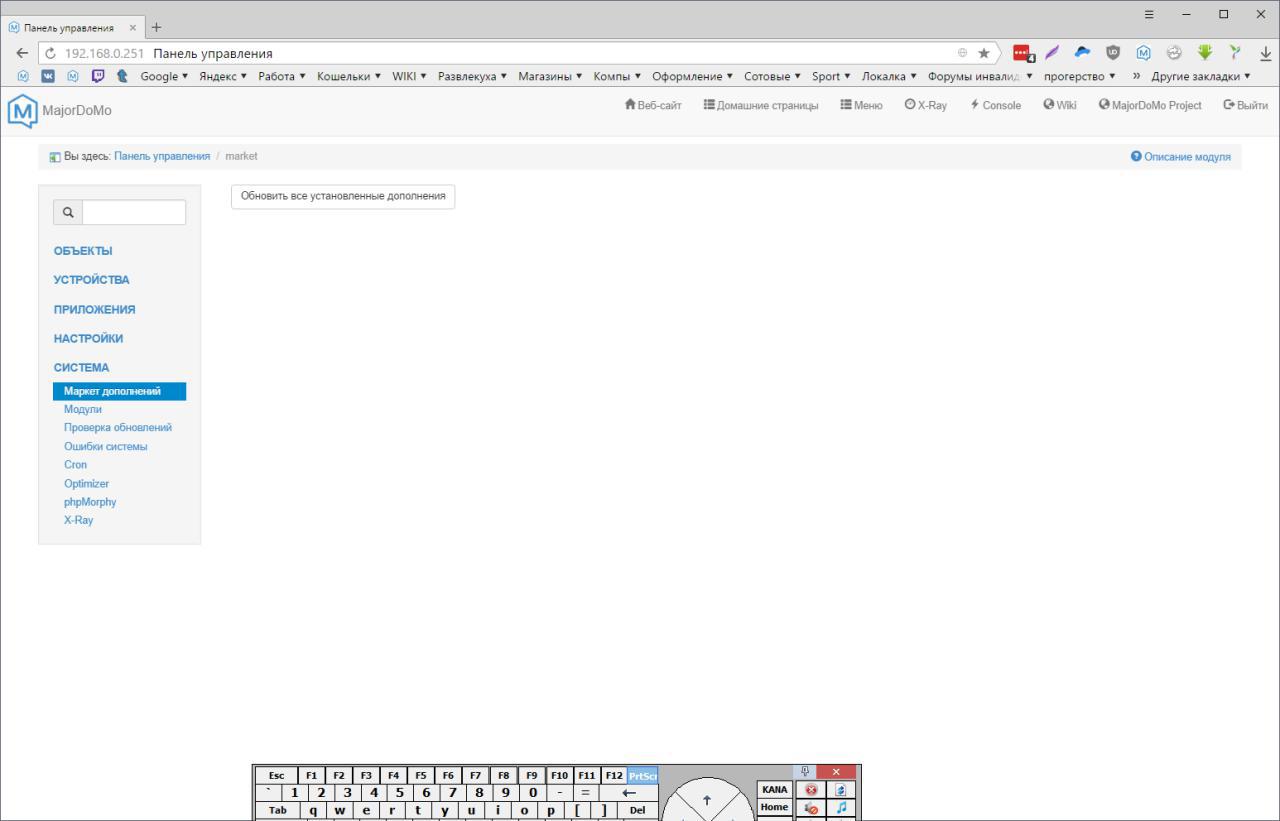1280x821 pixels.
Task: Focus the sidebar search input field
Action: pos(134,212)
